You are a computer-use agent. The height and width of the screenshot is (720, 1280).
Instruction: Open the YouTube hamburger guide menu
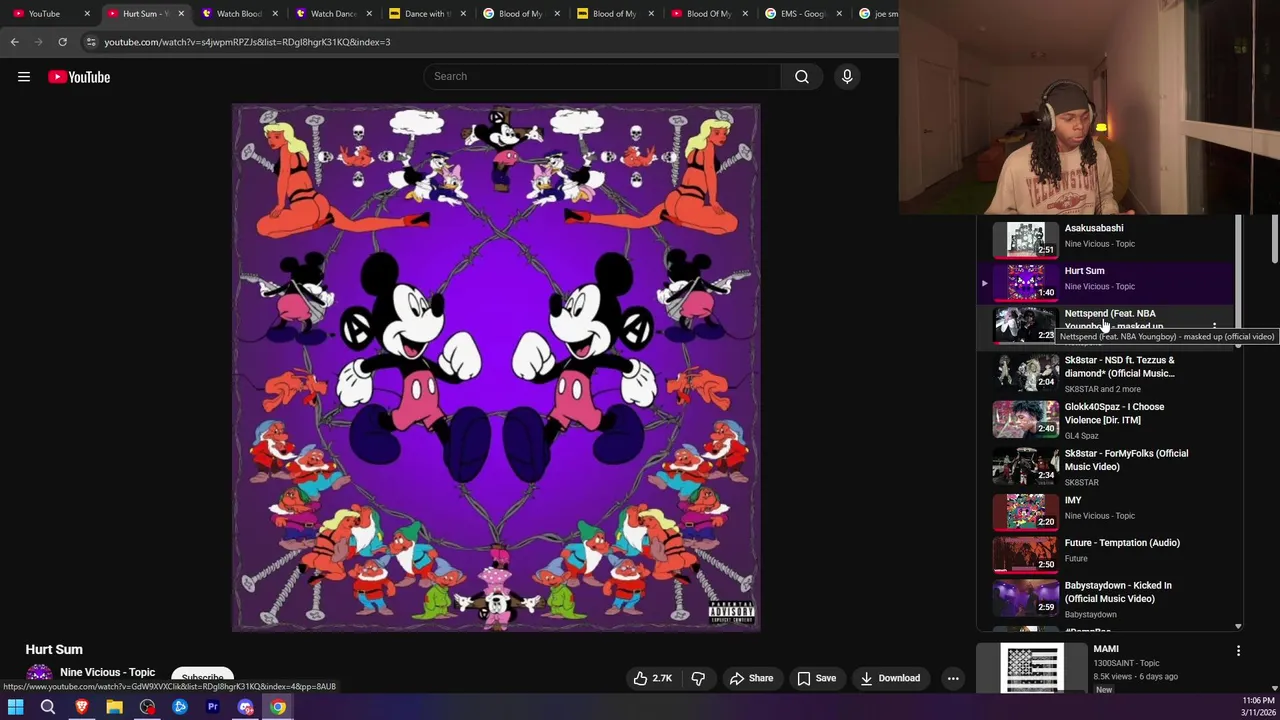pyautogui.click(x=24, y=77)
